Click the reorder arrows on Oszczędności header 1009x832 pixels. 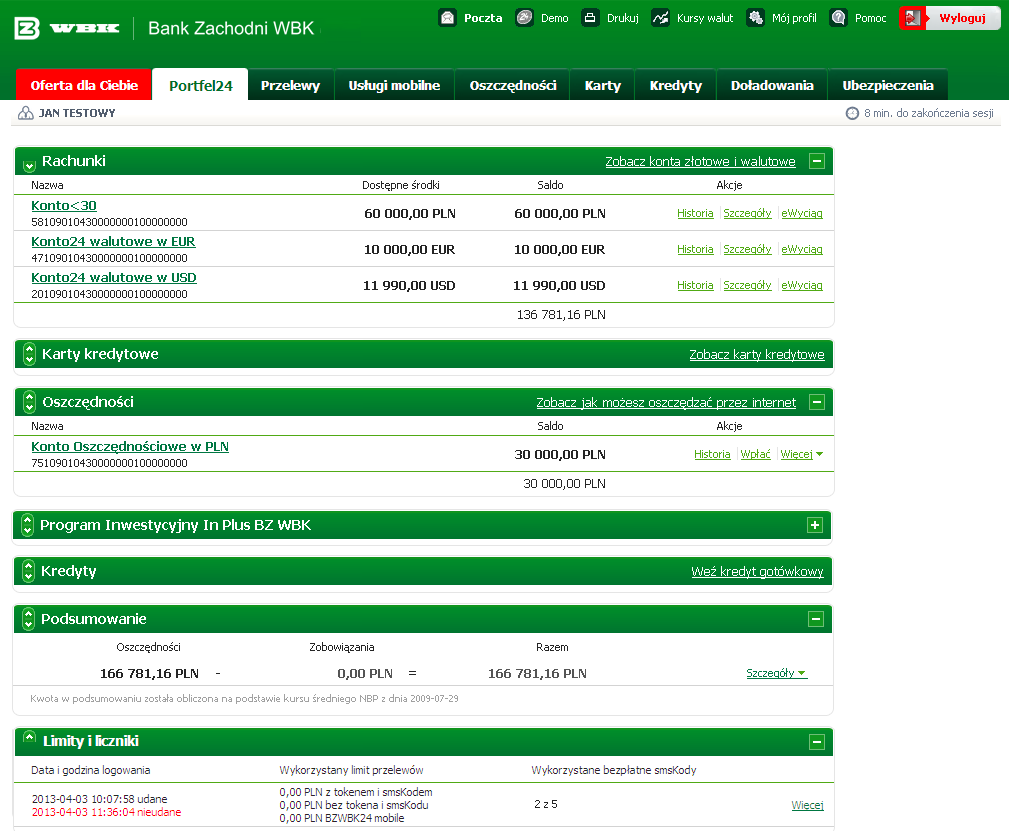(x=29, y=402)
